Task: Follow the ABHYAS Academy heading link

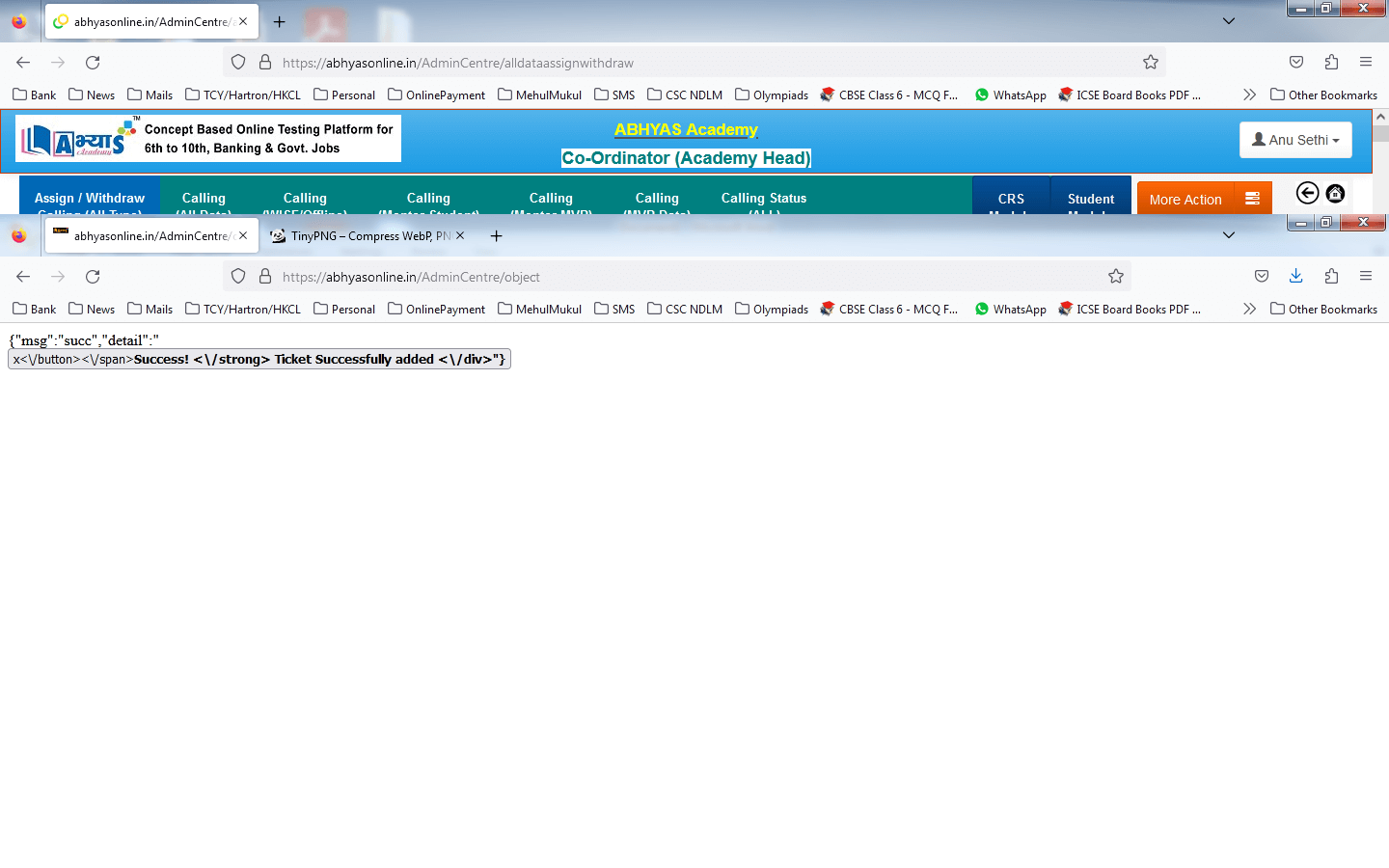Action: pyautogui.click(x=686, y=129)
